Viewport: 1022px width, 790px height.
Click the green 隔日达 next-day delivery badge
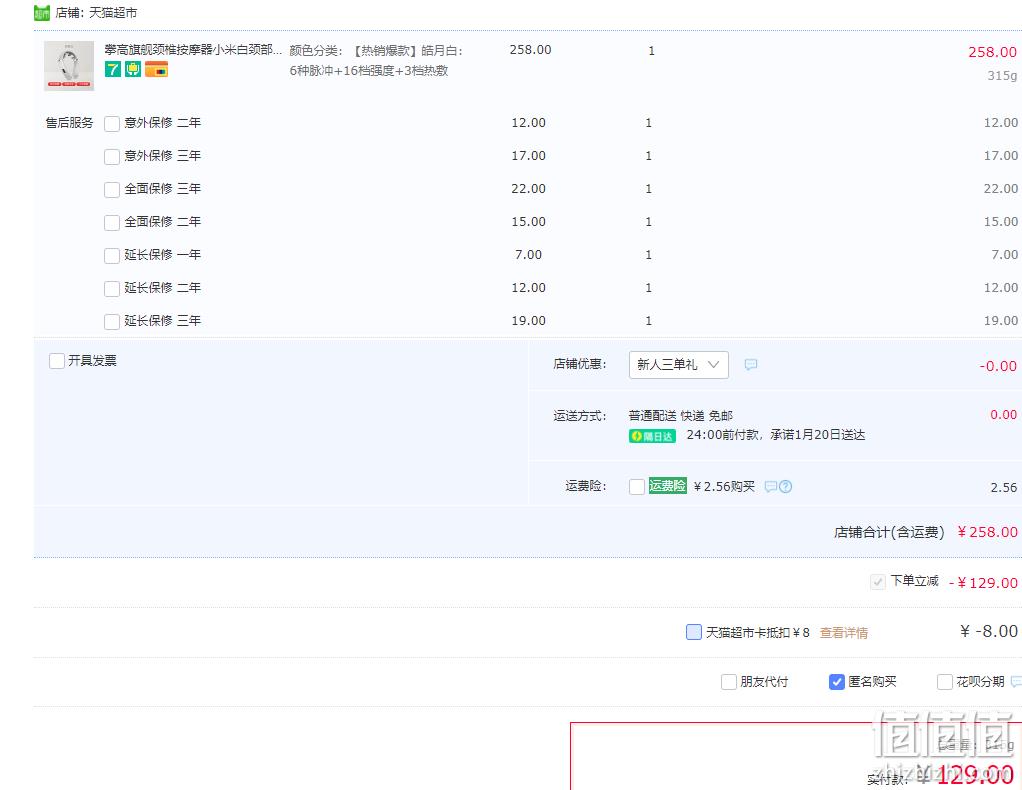pos(652,436)
